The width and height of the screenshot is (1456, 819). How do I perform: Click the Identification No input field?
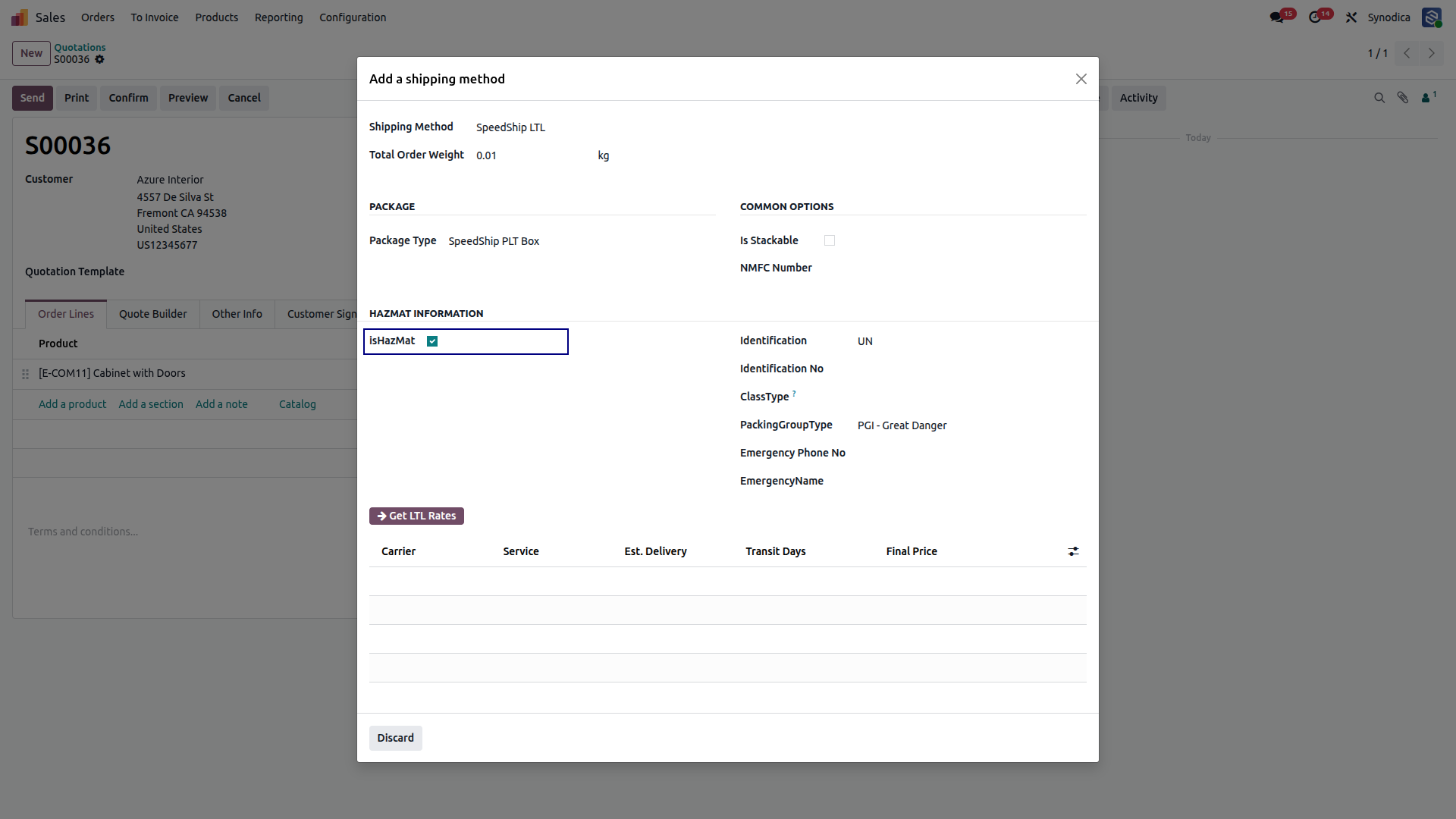971,369
